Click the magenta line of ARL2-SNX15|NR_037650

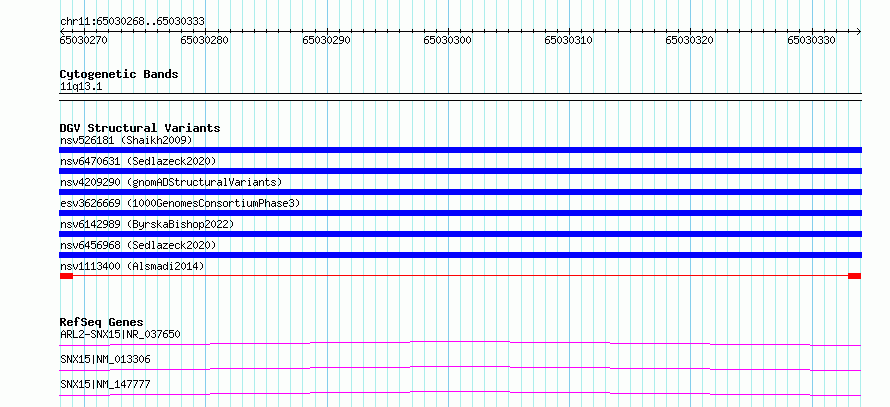tap(460, 343)
